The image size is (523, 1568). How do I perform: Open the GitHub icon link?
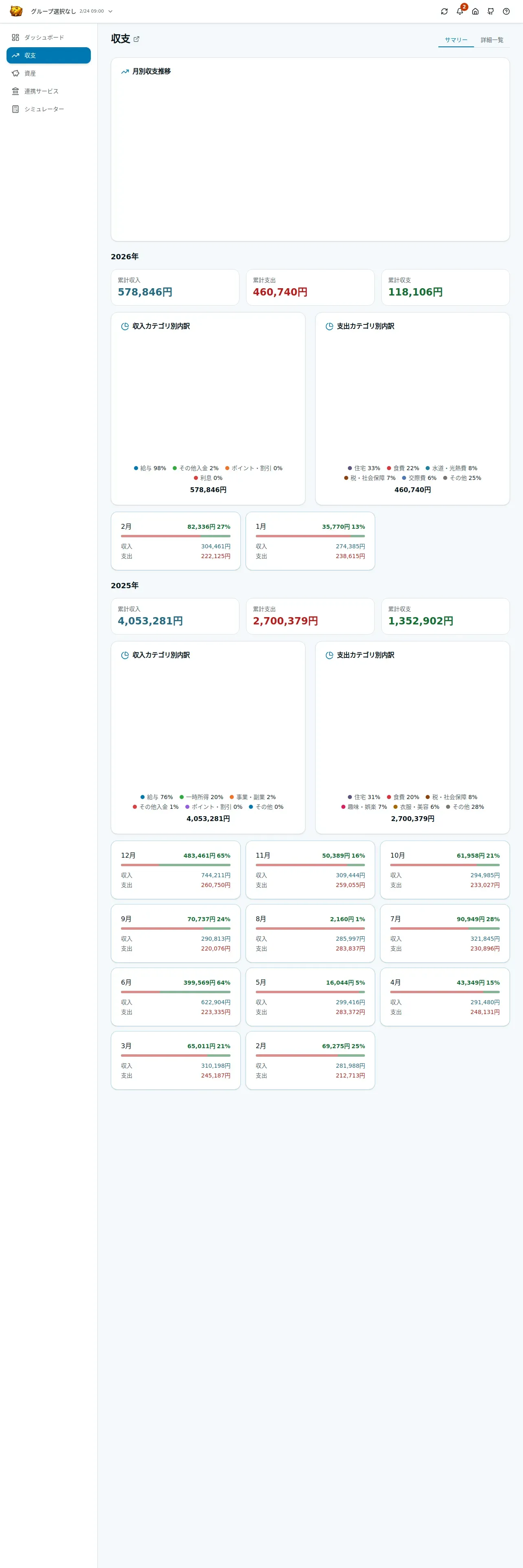[491, 11]
